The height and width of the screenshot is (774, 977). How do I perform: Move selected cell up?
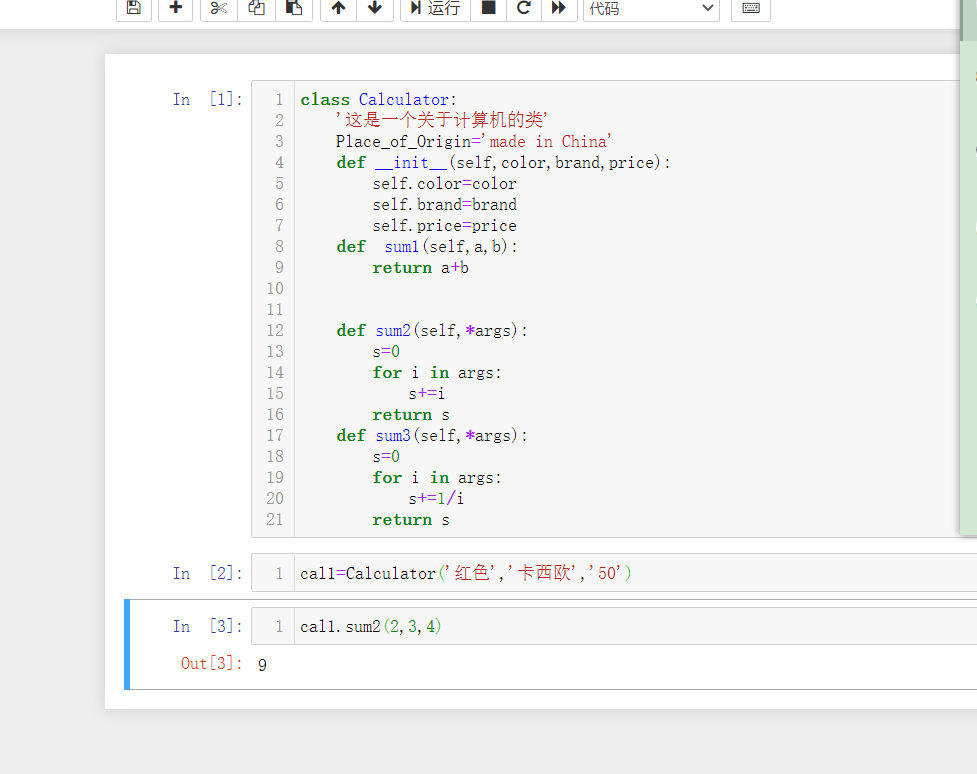pyautogui.click(x=338, y=8)
